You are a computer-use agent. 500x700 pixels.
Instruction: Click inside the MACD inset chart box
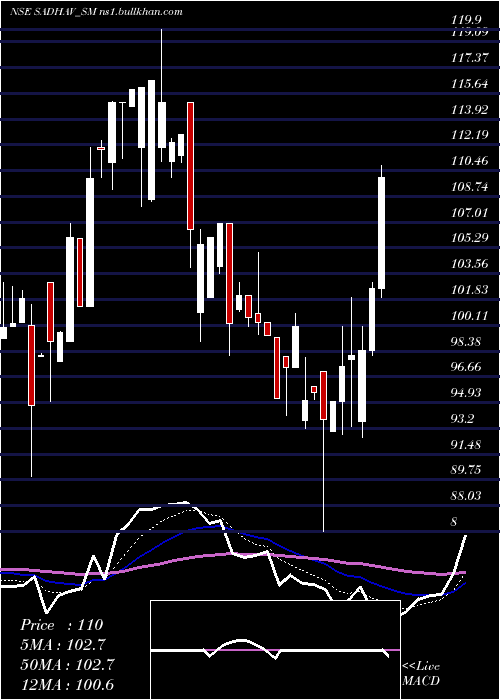tap(275, 650)
